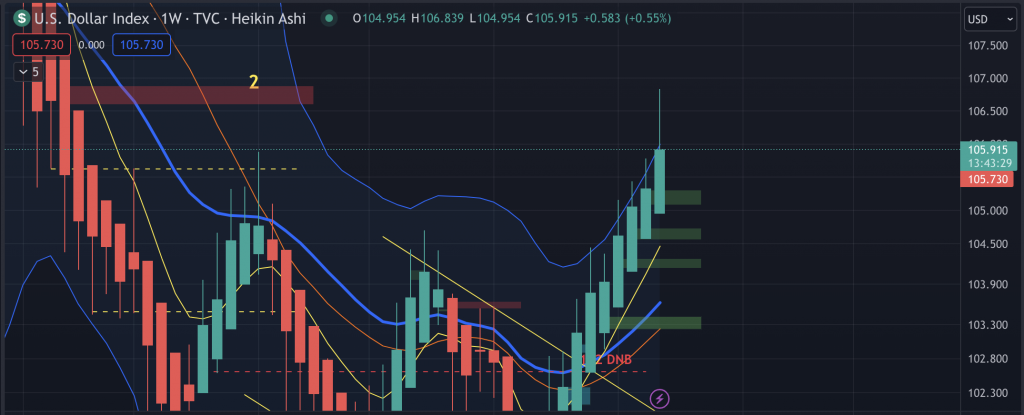
Task: Click the 107.500 price scale label
Action: (989, 45)
